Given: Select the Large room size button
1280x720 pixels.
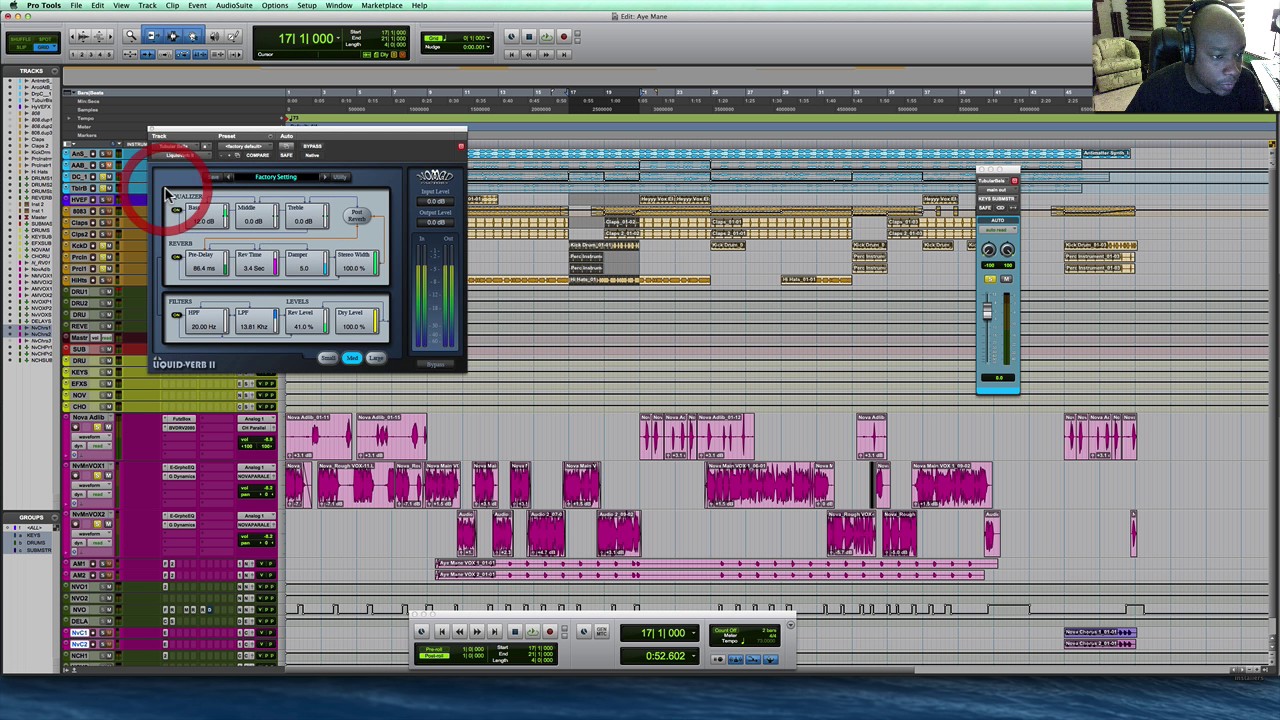Looking at the screenshot, I should (x=376, y=358).
